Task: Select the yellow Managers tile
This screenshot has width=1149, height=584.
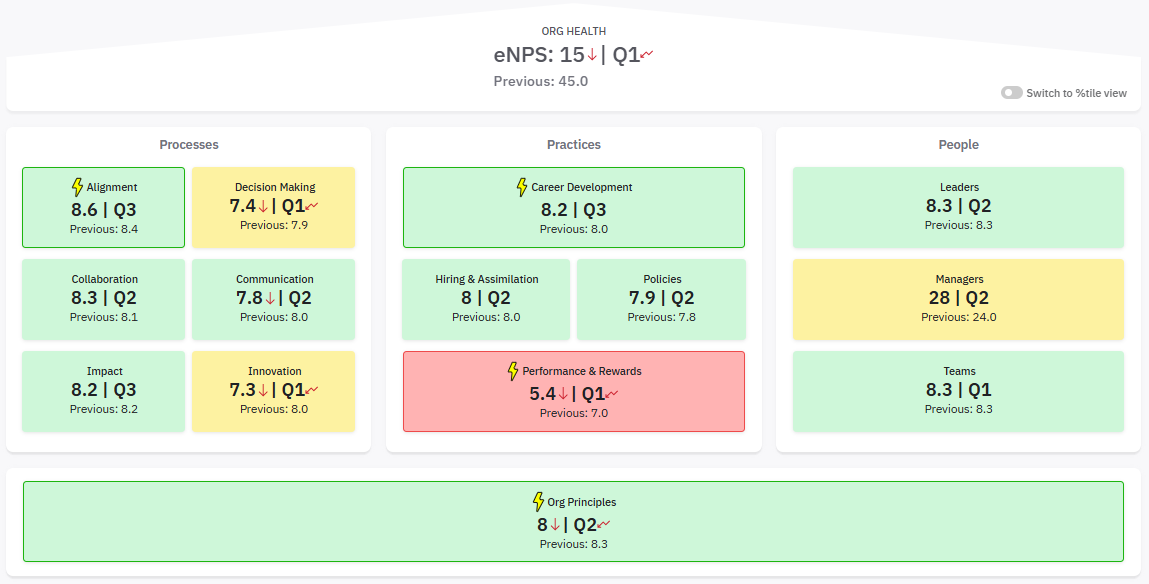Action: pyautogui.click(x=958, y=298)
